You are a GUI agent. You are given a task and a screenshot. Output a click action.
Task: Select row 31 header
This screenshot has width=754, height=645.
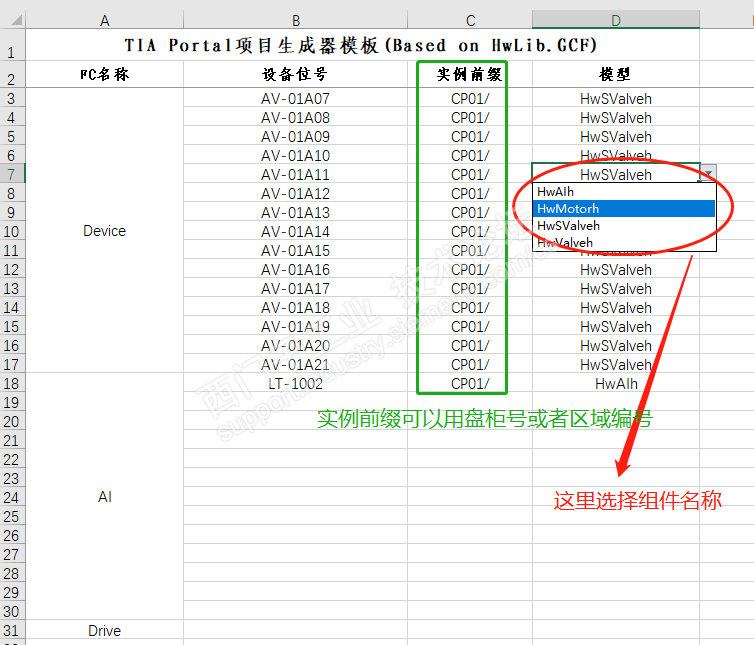click(x=13, y=630)
